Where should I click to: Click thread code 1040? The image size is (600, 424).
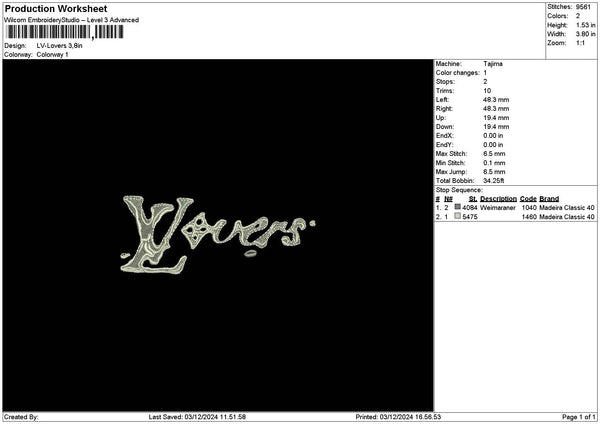click(x=529, y=208)
